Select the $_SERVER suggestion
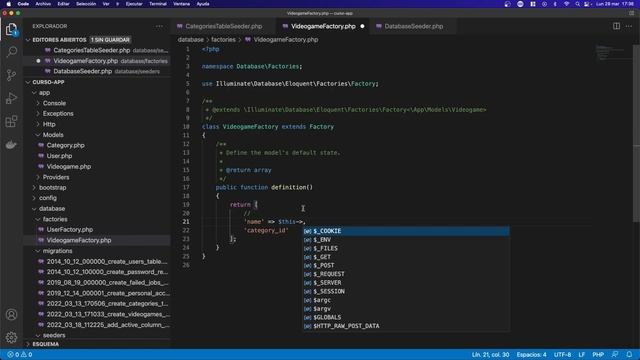Viewport: 640px width, 360px height. point(406,282)
